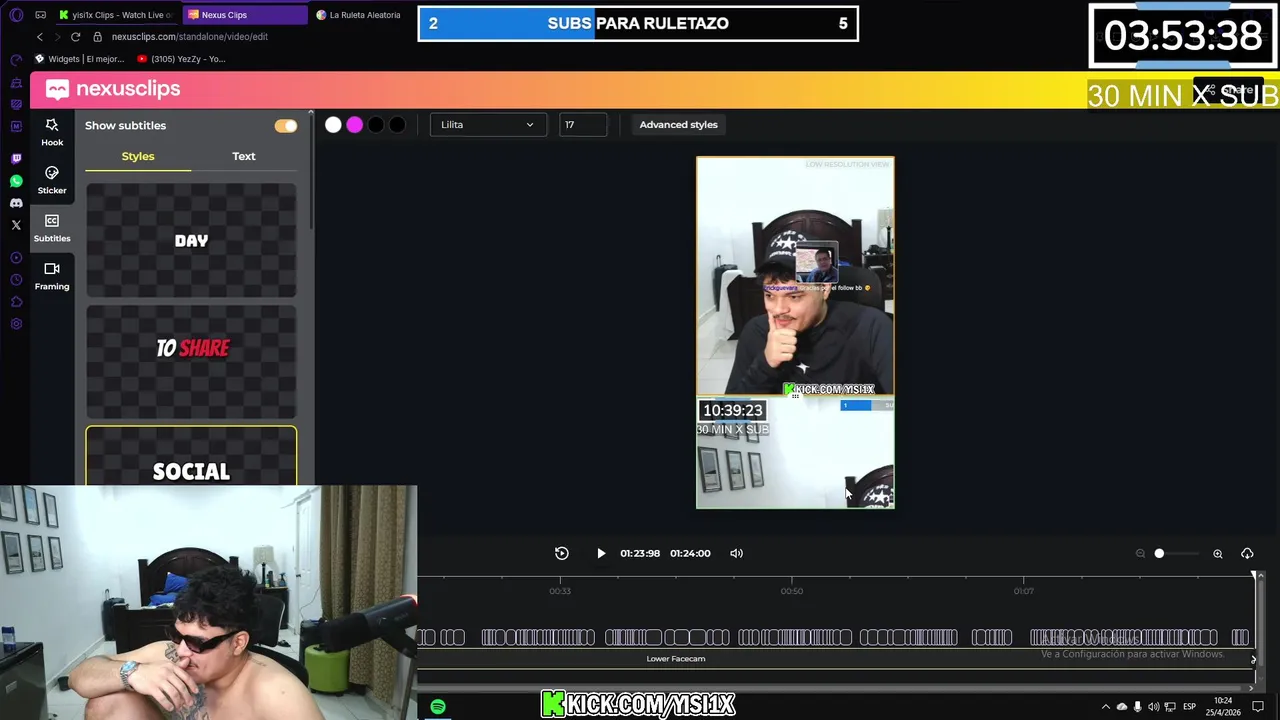This screenshot has width=1280, height=720.
Task: Click the address bar URL
Action: [190, 37]
